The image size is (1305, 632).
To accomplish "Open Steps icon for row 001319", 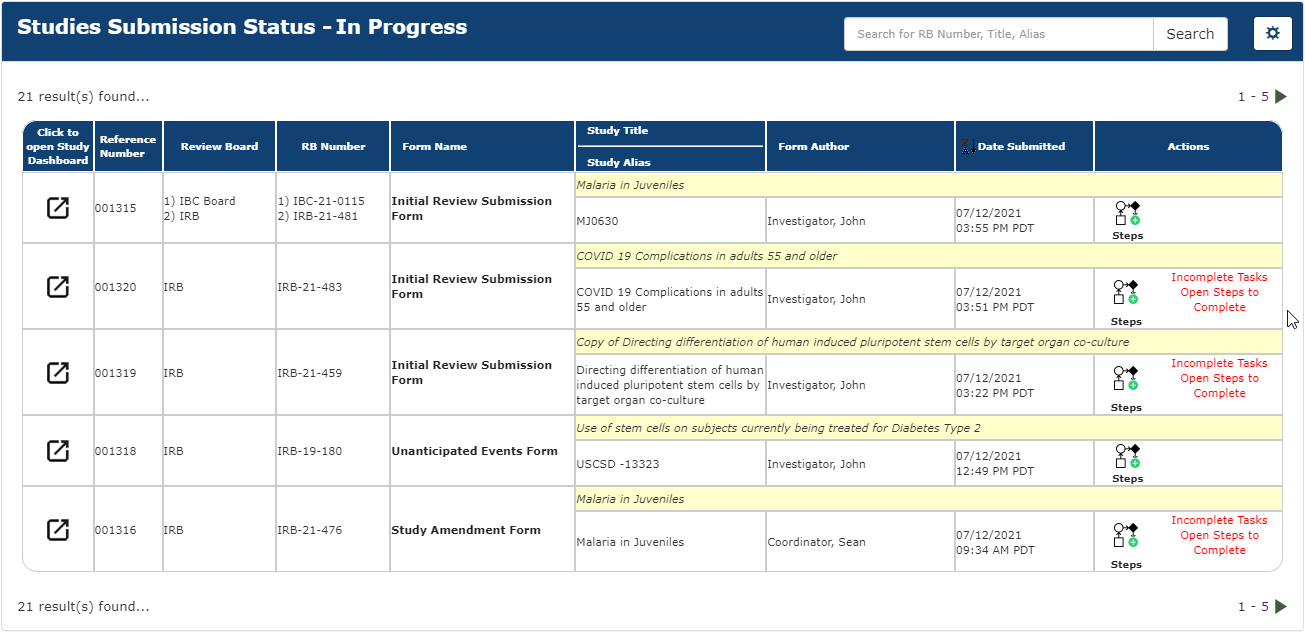I will 1127,378.
